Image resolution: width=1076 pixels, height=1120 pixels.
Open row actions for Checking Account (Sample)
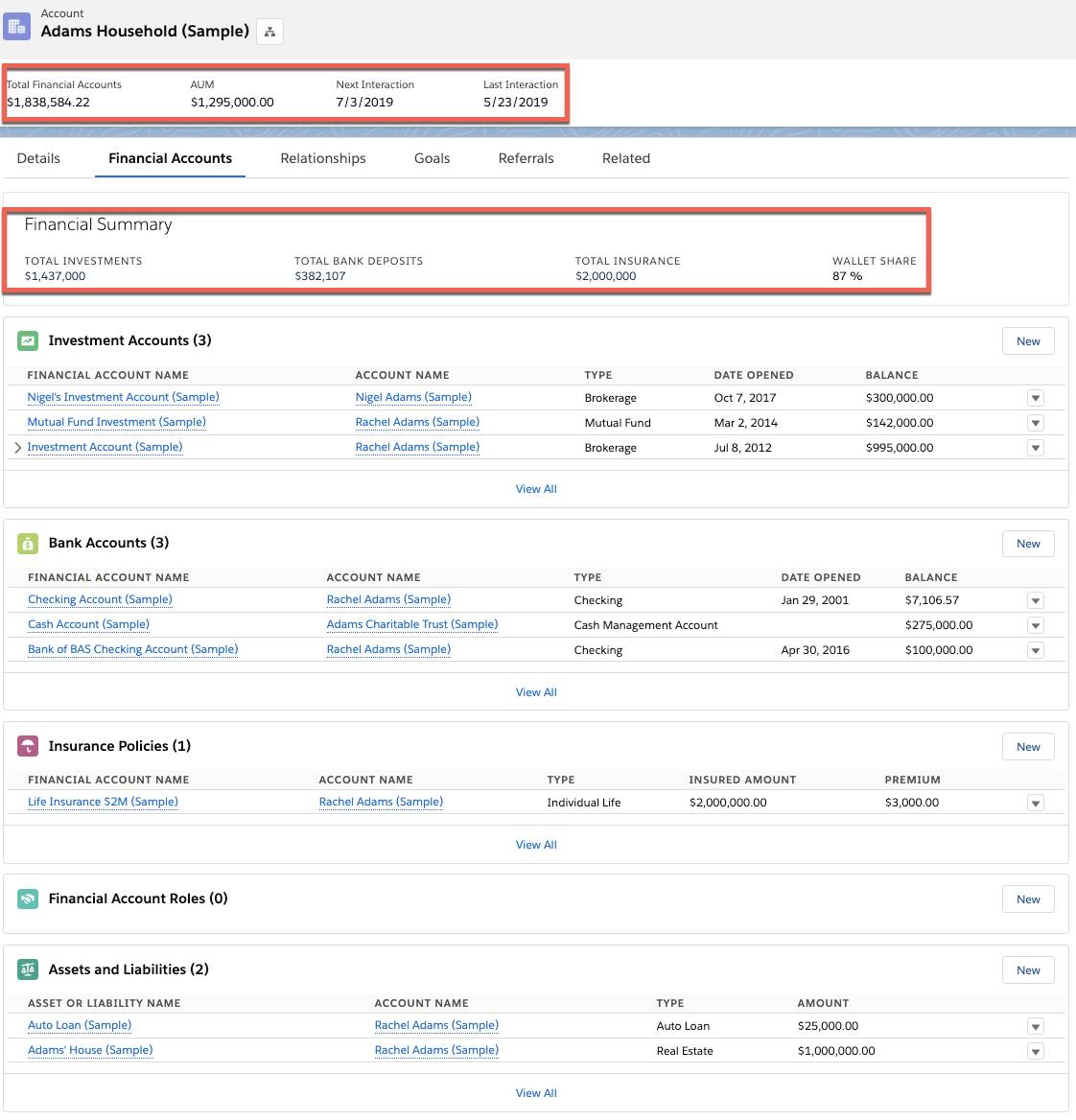click(x=1035, y=599)
